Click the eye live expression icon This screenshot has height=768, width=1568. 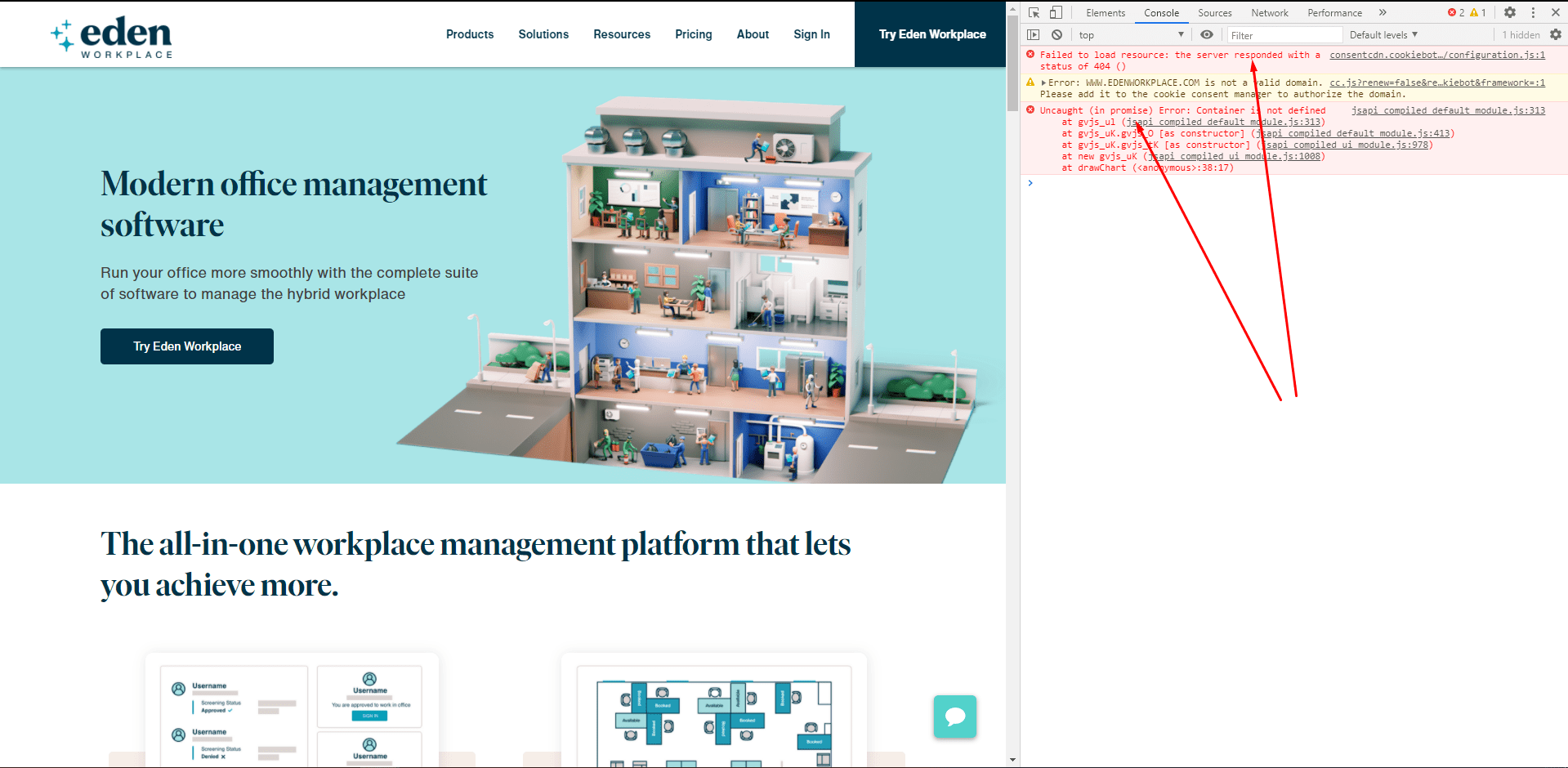click(1207, 34)
